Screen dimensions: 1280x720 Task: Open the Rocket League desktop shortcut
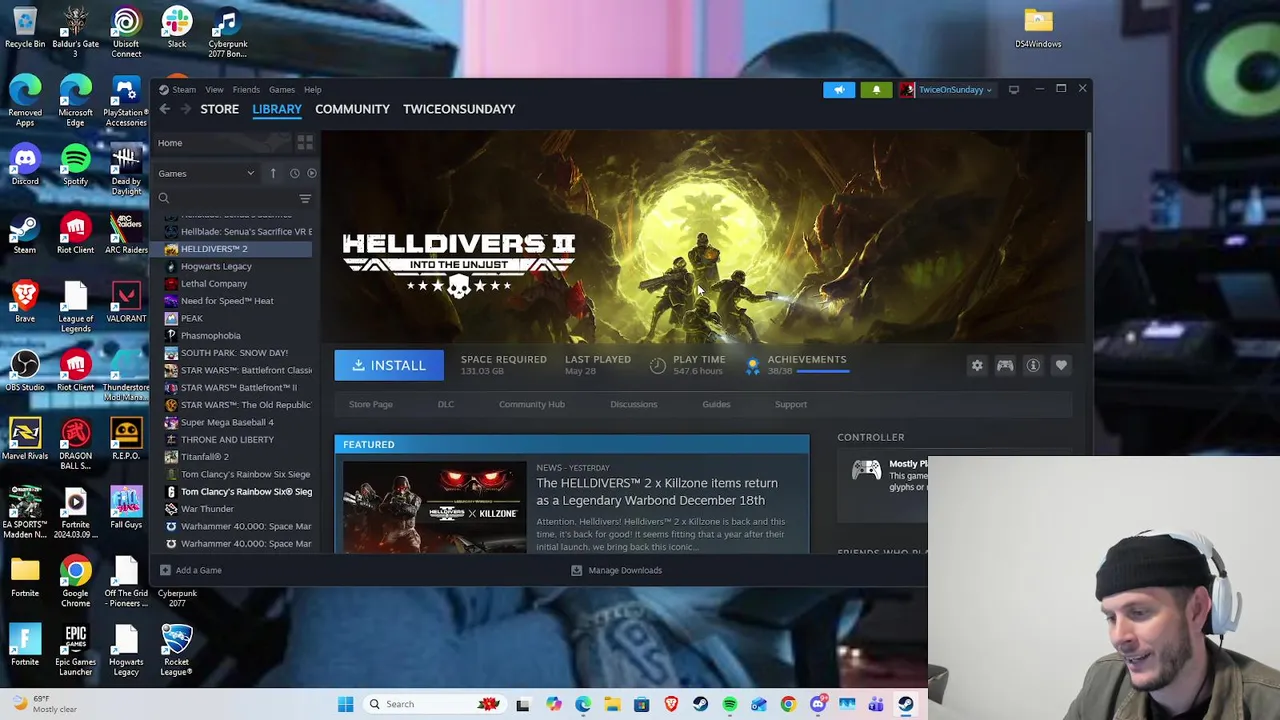(x=176, y=650)
